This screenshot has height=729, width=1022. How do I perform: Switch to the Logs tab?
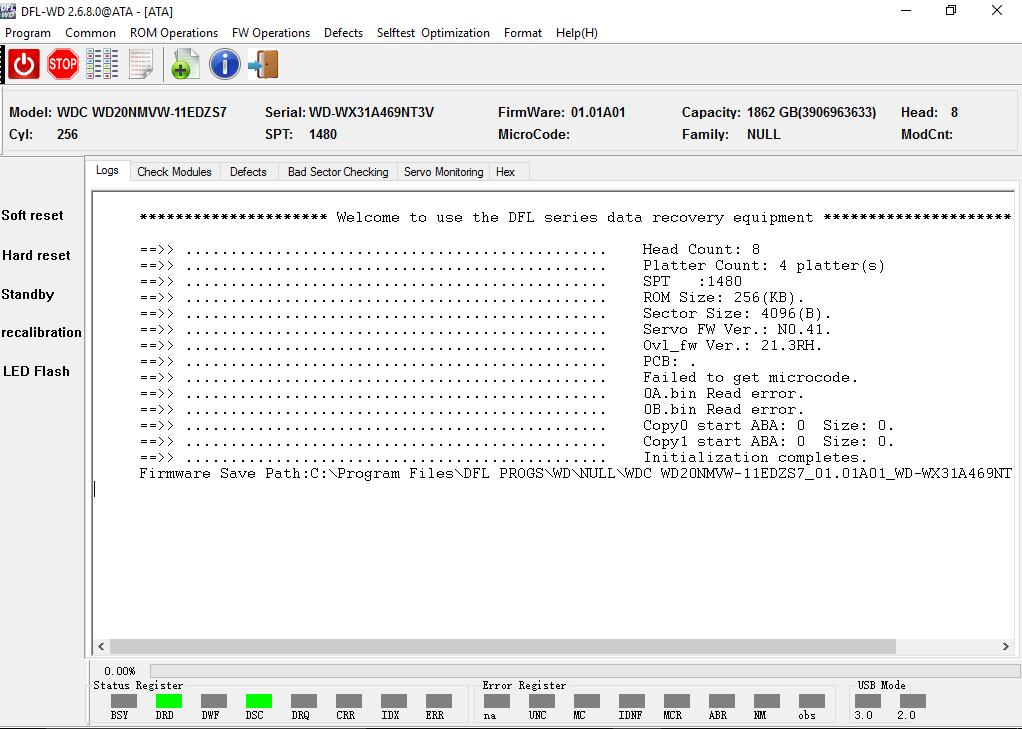click(x=108, y=170)
